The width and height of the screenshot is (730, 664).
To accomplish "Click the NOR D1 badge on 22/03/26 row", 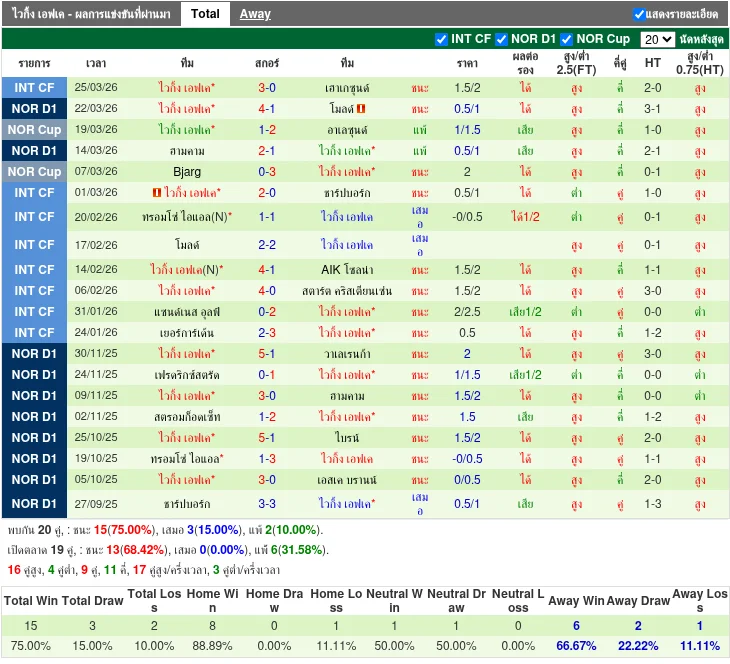I will [x=35, y=109].
